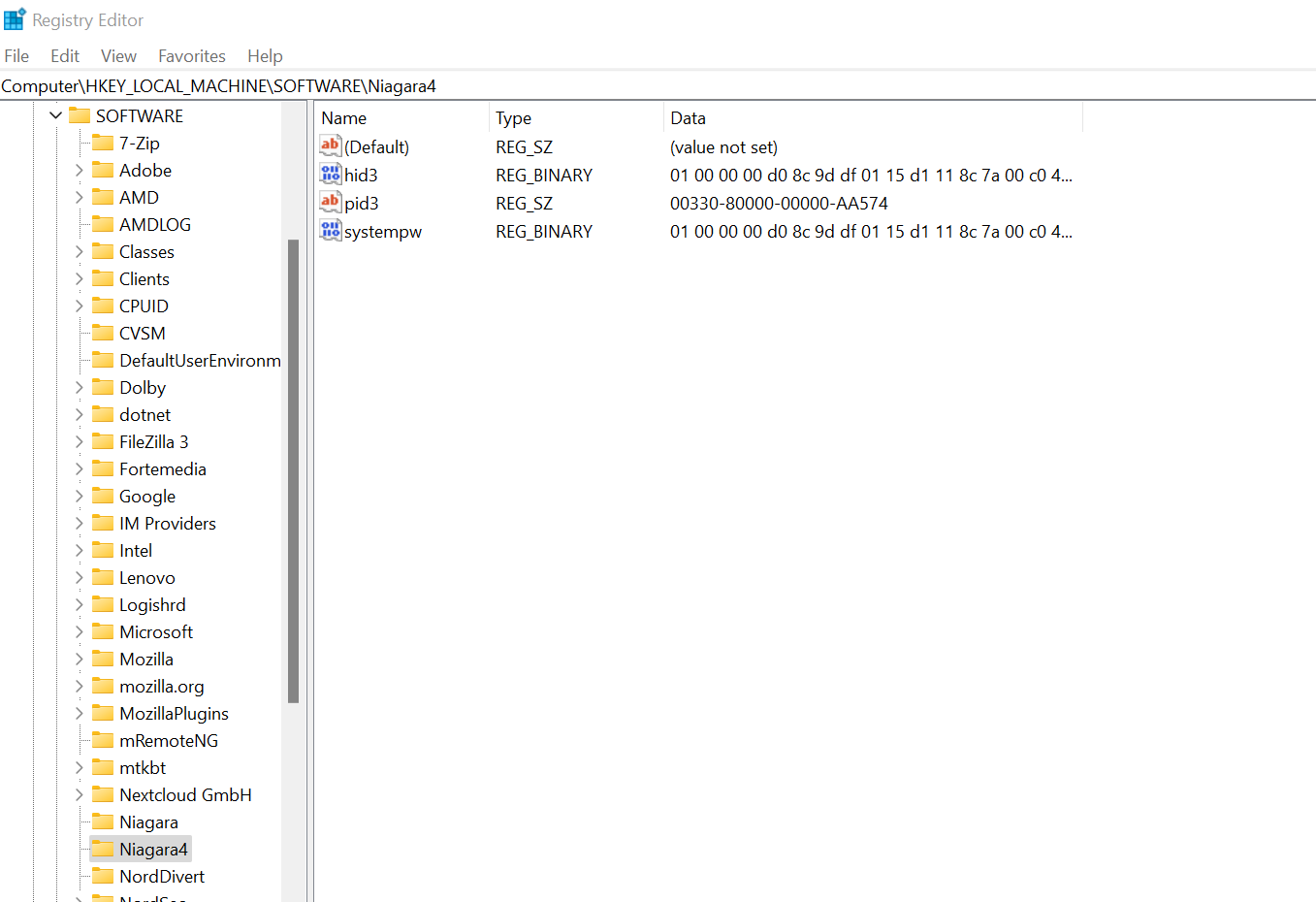This screenshot has width=1316, height=902.
Task: Select the Niagara4 folder icon in tree
Action: coord(103,849)
